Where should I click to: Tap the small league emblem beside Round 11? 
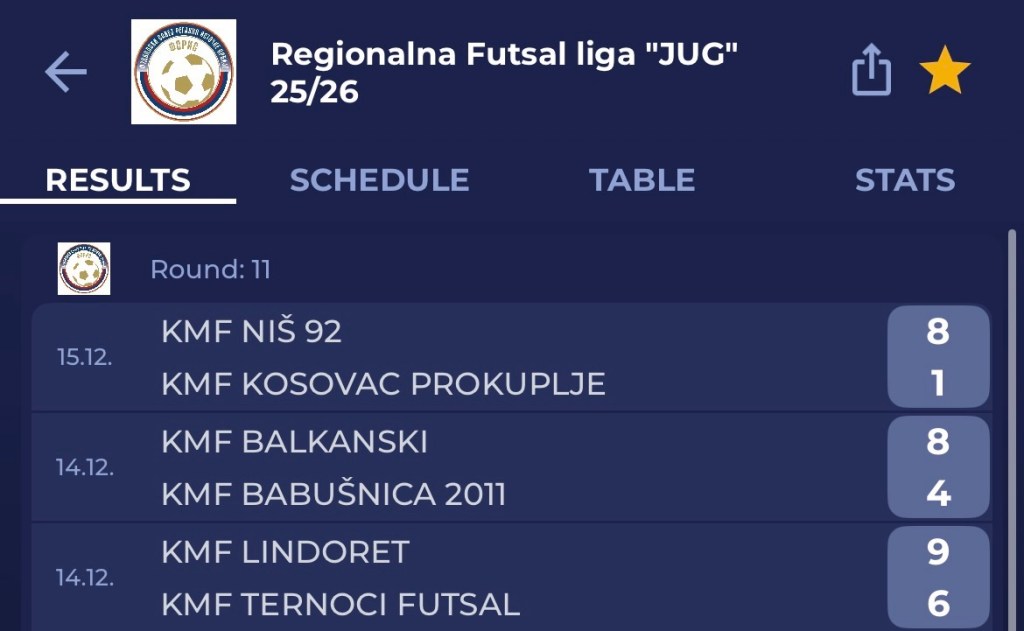click(x=84, y=269)
